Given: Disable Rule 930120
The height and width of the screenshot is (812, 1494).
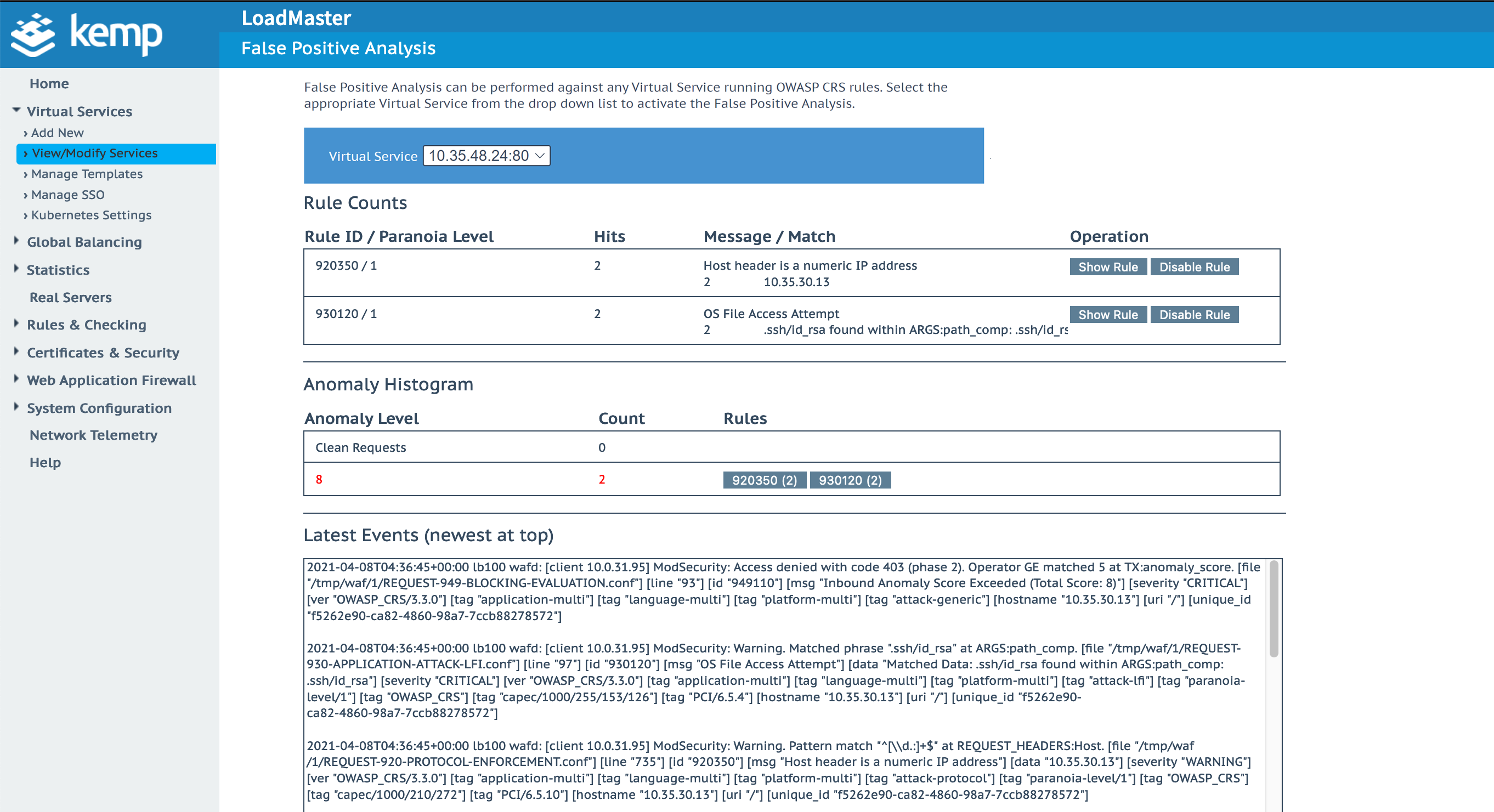Looking at the screenshot, I should (x=1194, y=315).
